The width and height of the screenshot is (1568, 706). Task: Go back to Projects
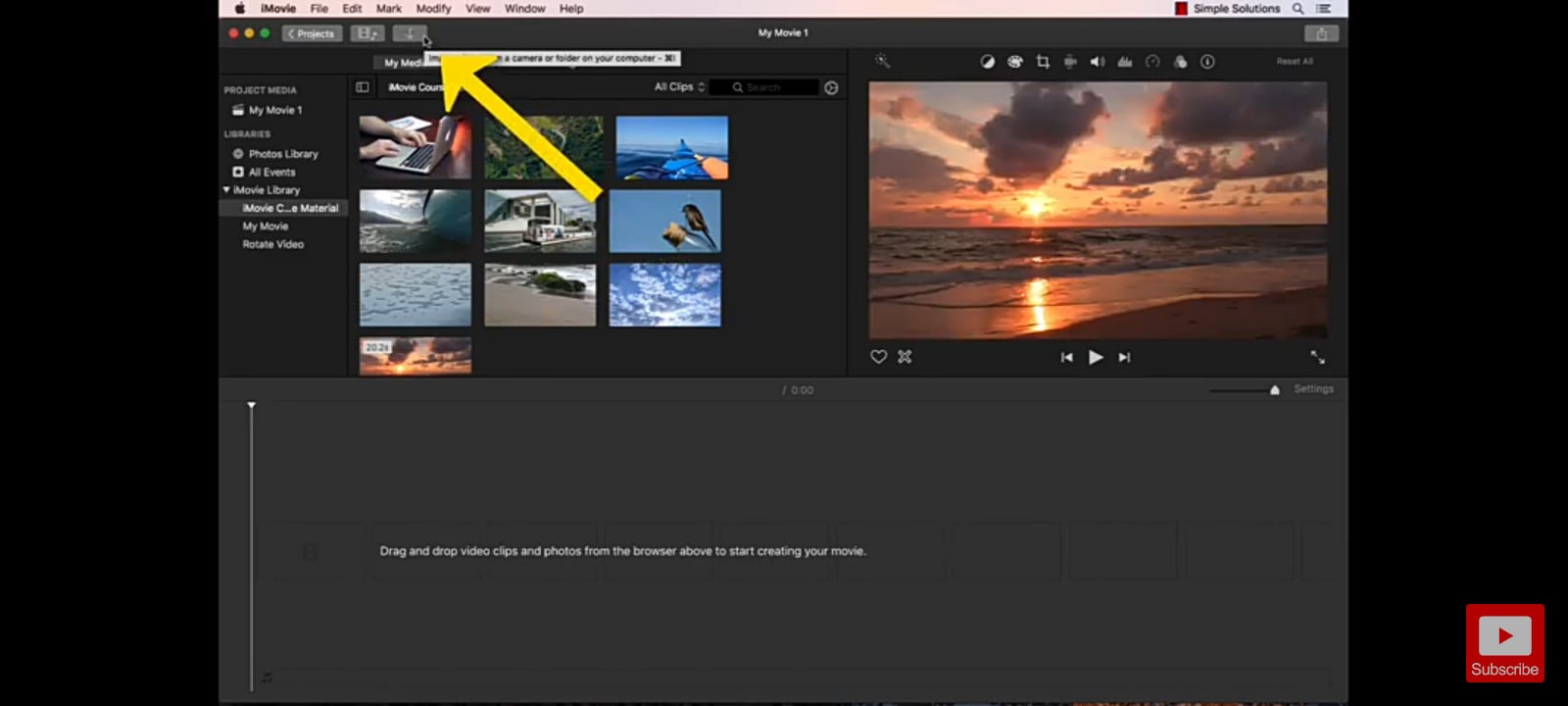(x=312, y=33)
